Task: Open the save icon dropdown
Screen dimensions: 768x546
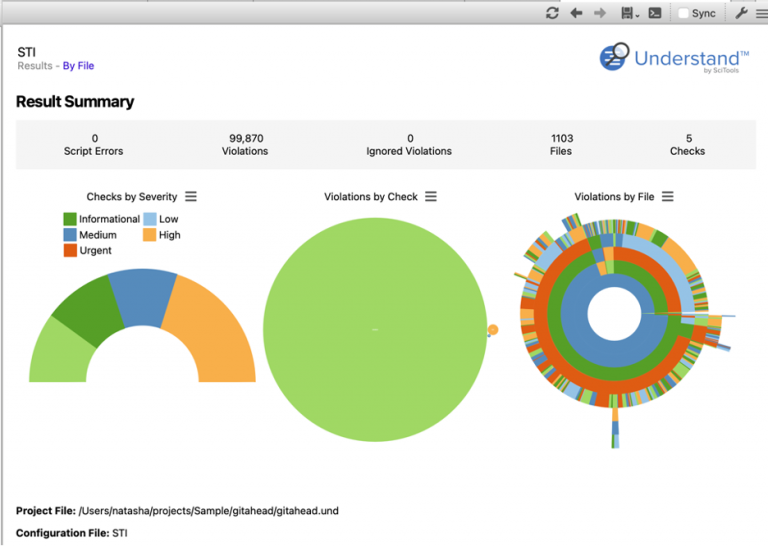Action: (x=630, y=13)
